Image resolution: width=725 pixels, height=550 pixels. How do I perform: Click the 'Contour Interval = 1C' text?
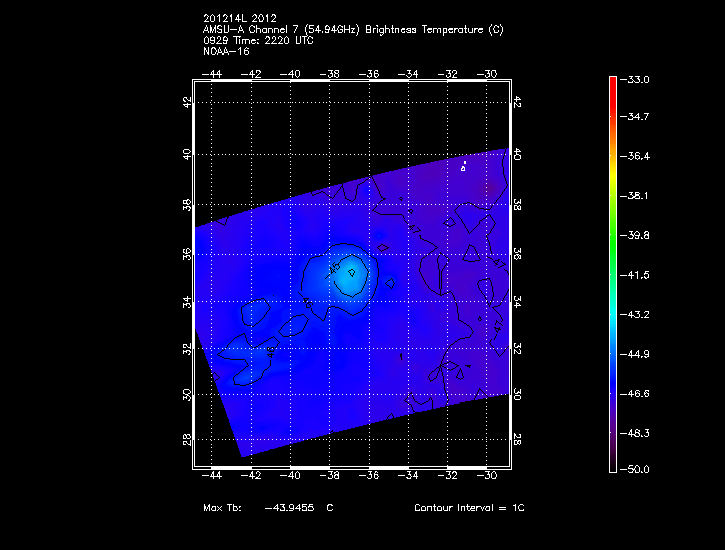pos(469,508)
